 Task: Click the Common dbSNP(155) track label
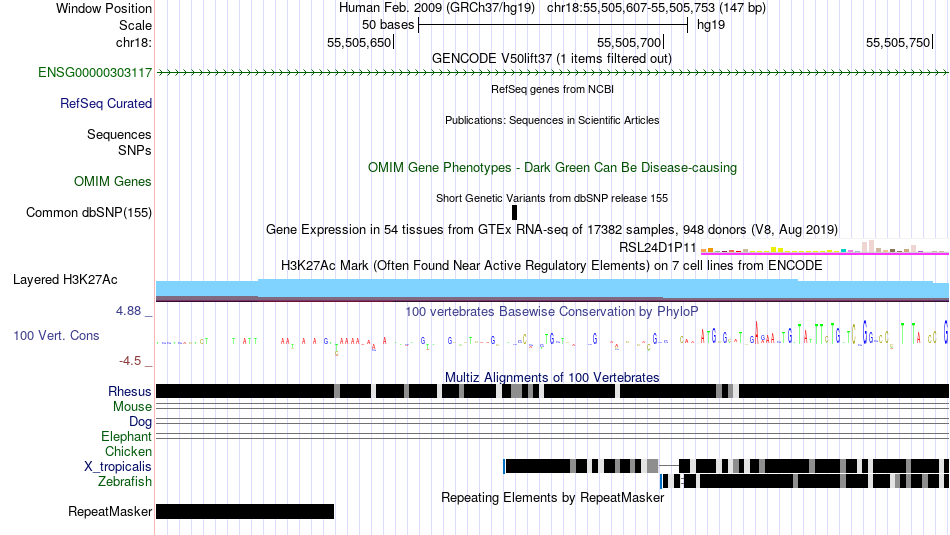[x=89, y=213]
